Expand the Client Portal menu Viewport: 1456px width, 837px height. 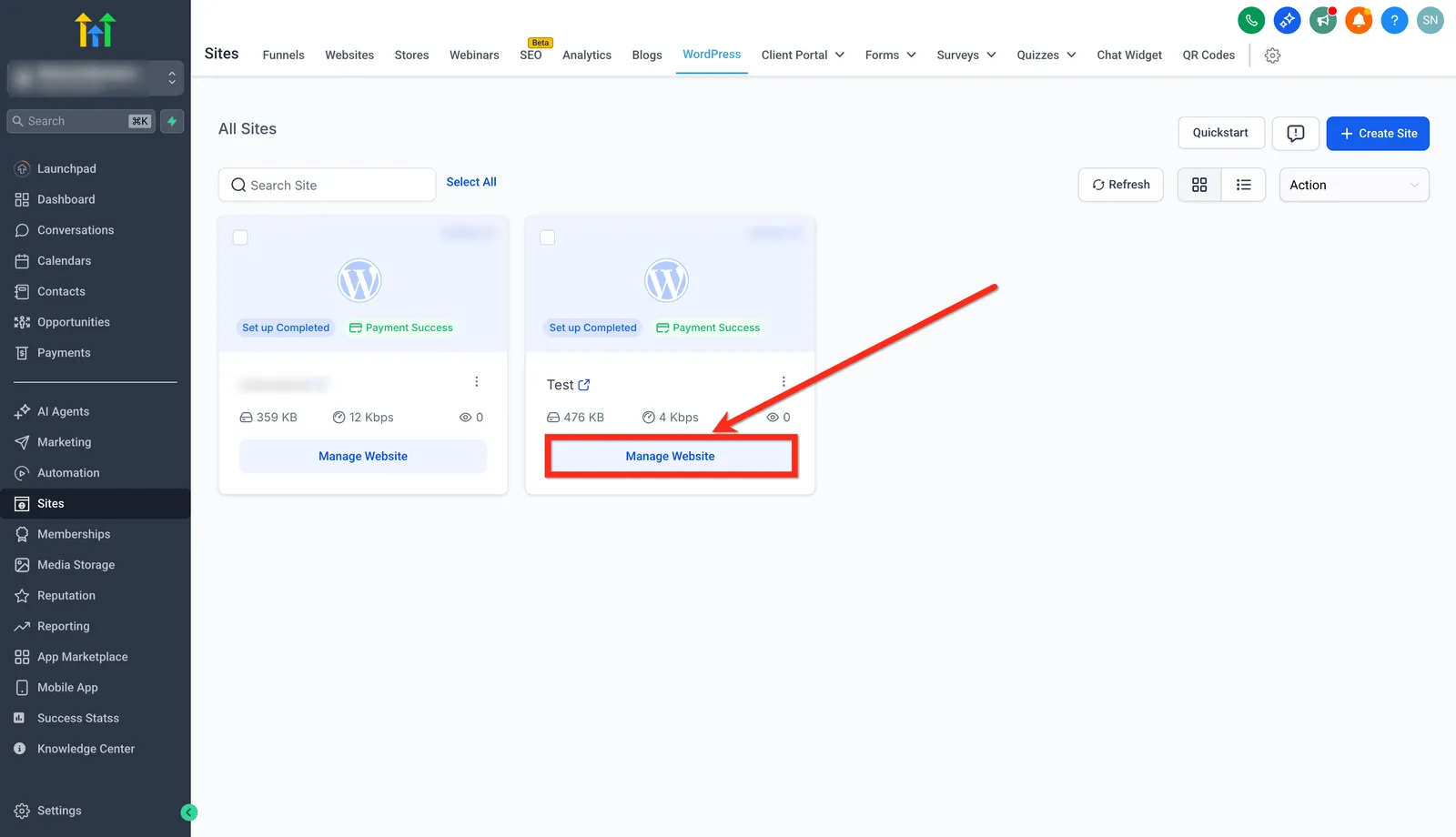[803, 55]
